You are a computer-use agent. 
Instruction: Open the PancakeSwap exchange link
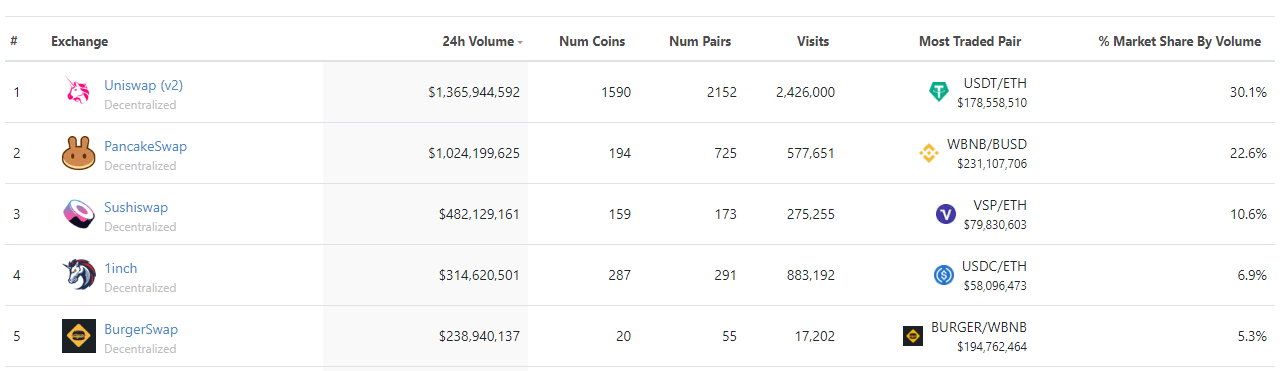click(145, 146)
